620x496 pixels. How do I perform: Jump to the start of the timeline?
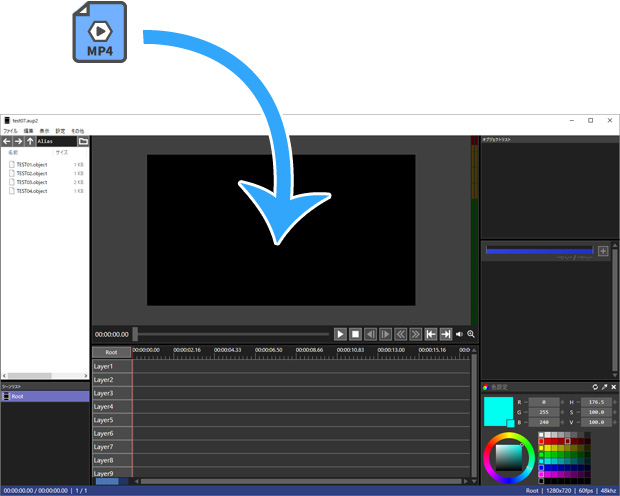431,334
